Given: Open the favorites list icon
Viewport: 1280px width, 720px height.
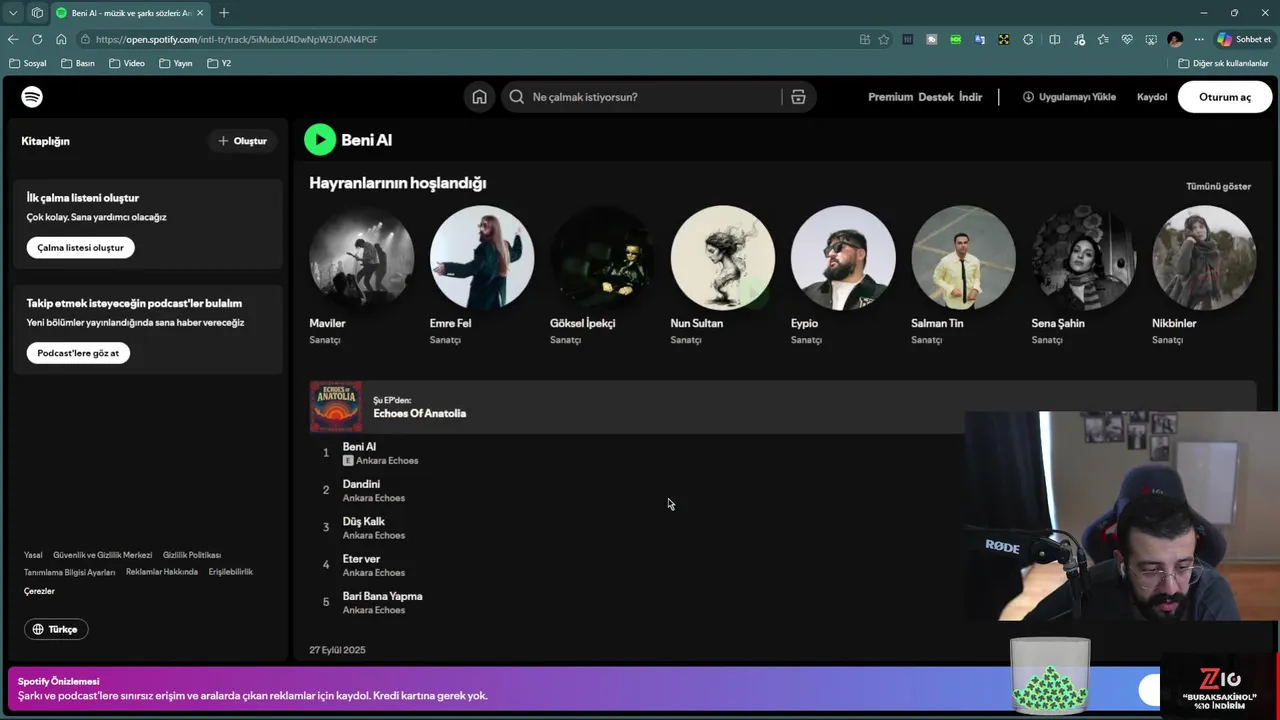Looking at the screenshot, I should (x=1102, y=39).
